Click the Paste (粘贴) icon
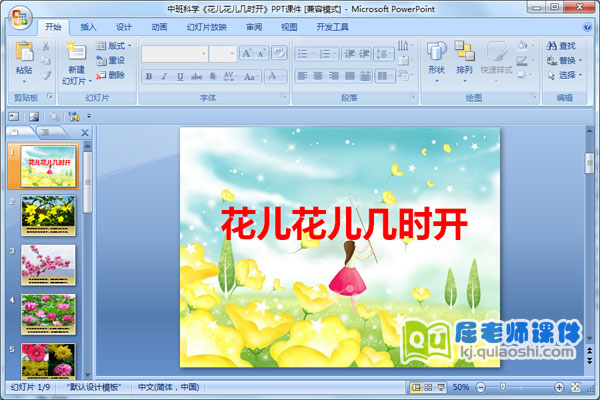 point(24,52)
